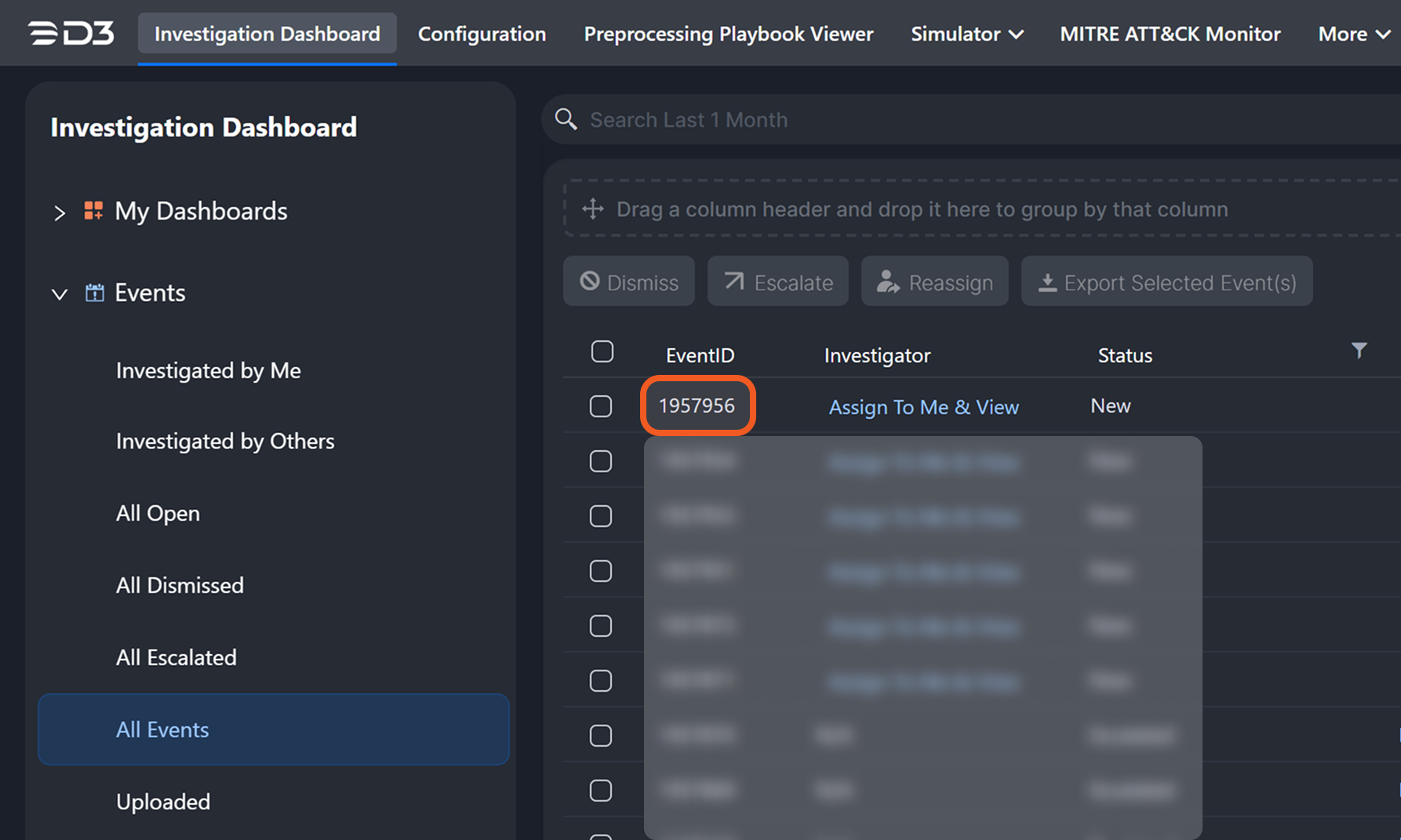The width and height of the screenshot is (1401, 840).
Task: Click the Events calendar icon
Action: [94, 293]
